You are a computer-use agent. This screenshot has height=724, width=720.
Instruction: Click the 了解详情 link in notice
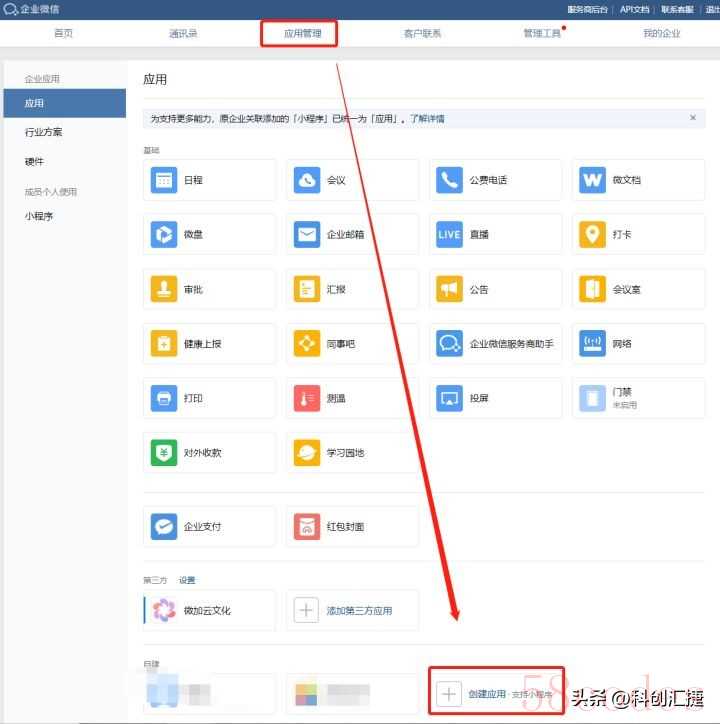pos(427,119)
